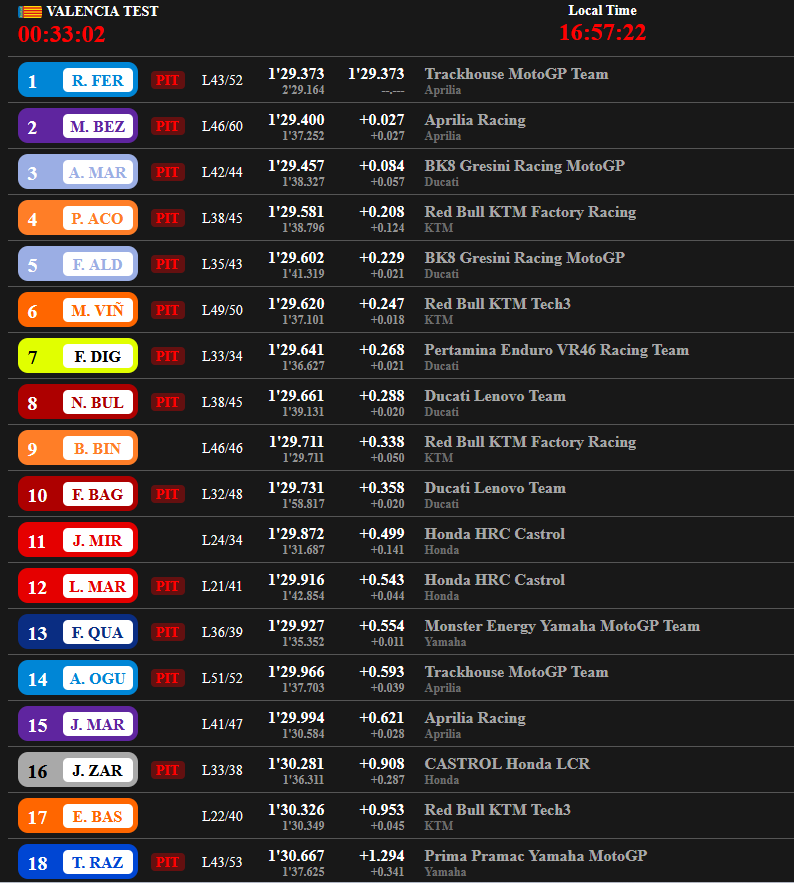
Task: Click PIT indicator in N. BUL row
Action: (x=167, y=402)
